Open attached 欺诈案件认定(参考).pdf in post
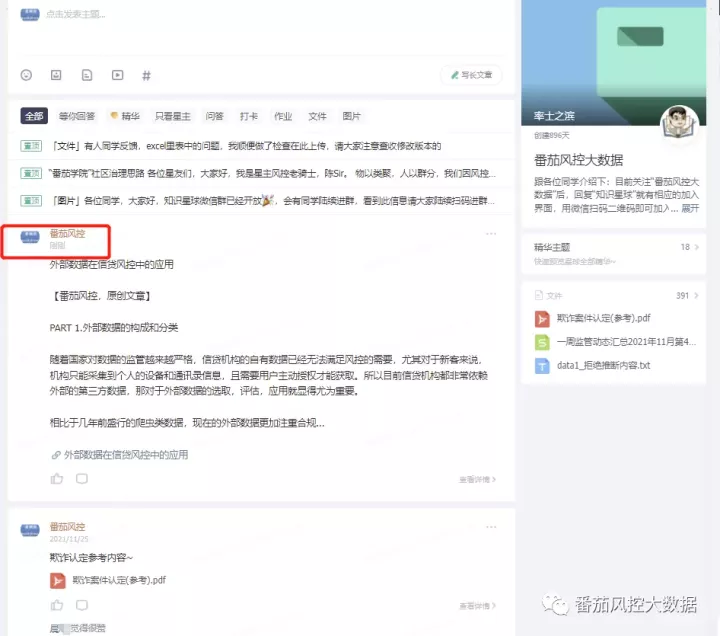 (119, 580)
